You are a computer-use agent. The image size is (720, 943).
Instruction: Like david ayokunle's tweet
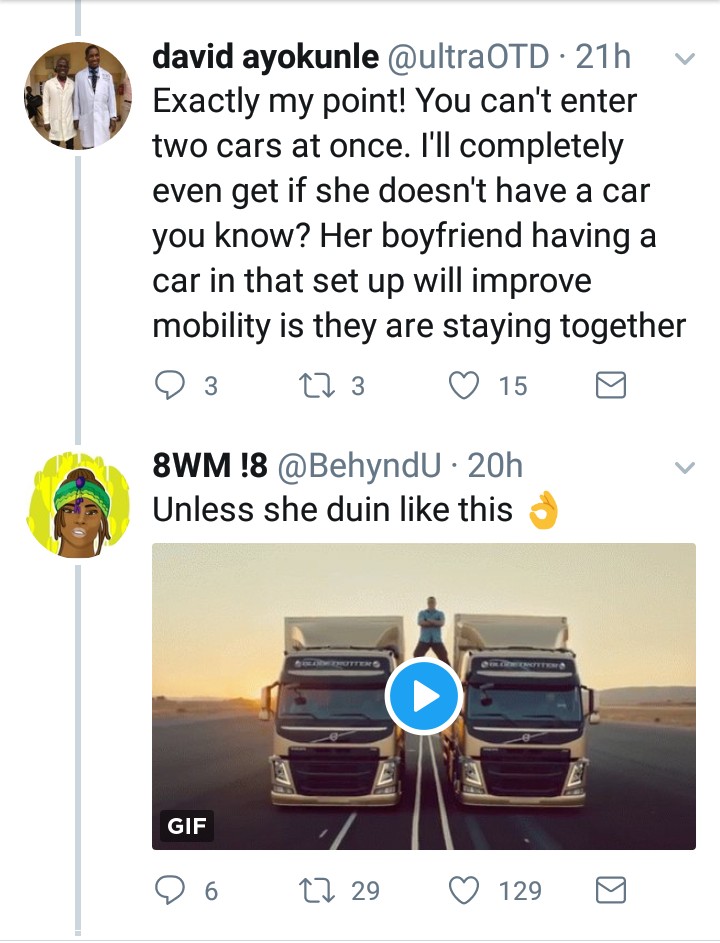[x=465, y=386]
